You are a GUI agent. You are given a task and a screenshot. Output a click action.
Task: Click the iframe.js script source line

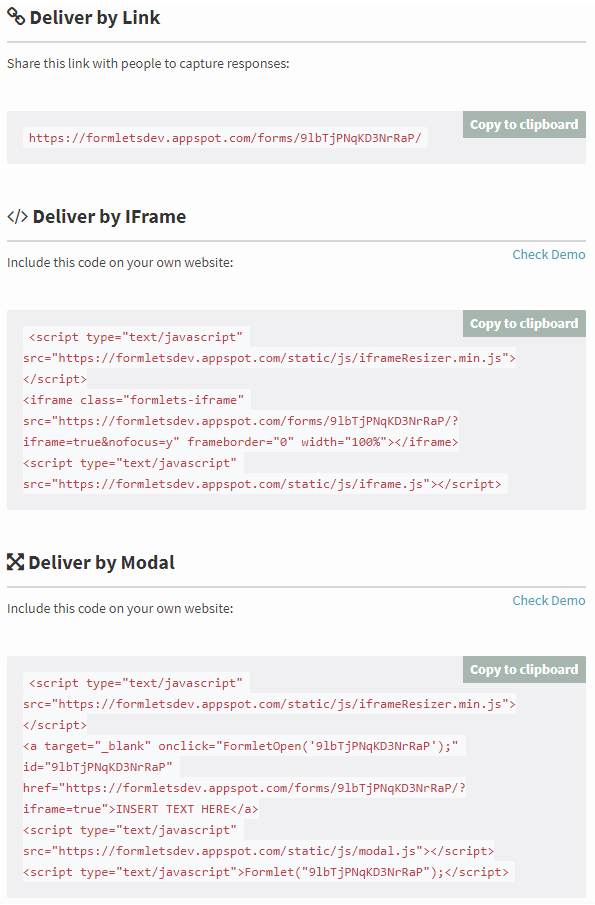(263, 484)
